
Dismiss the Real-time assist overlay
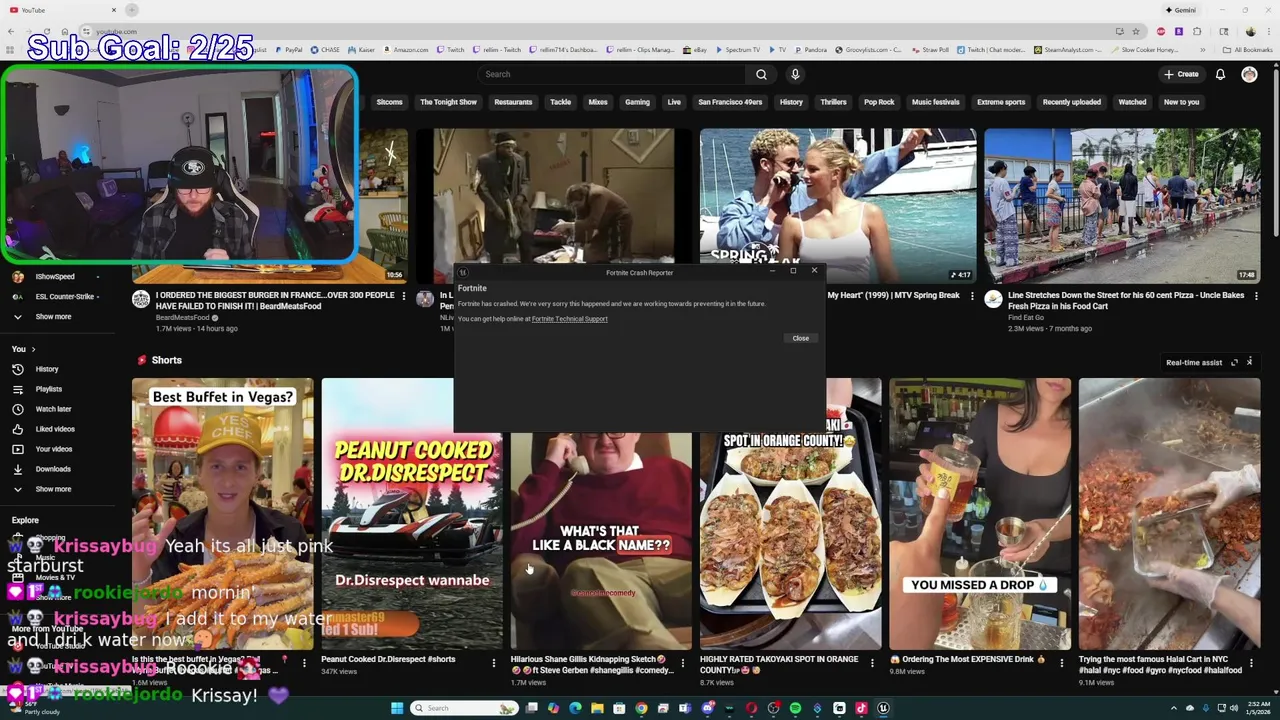[x=1249, y=362]
